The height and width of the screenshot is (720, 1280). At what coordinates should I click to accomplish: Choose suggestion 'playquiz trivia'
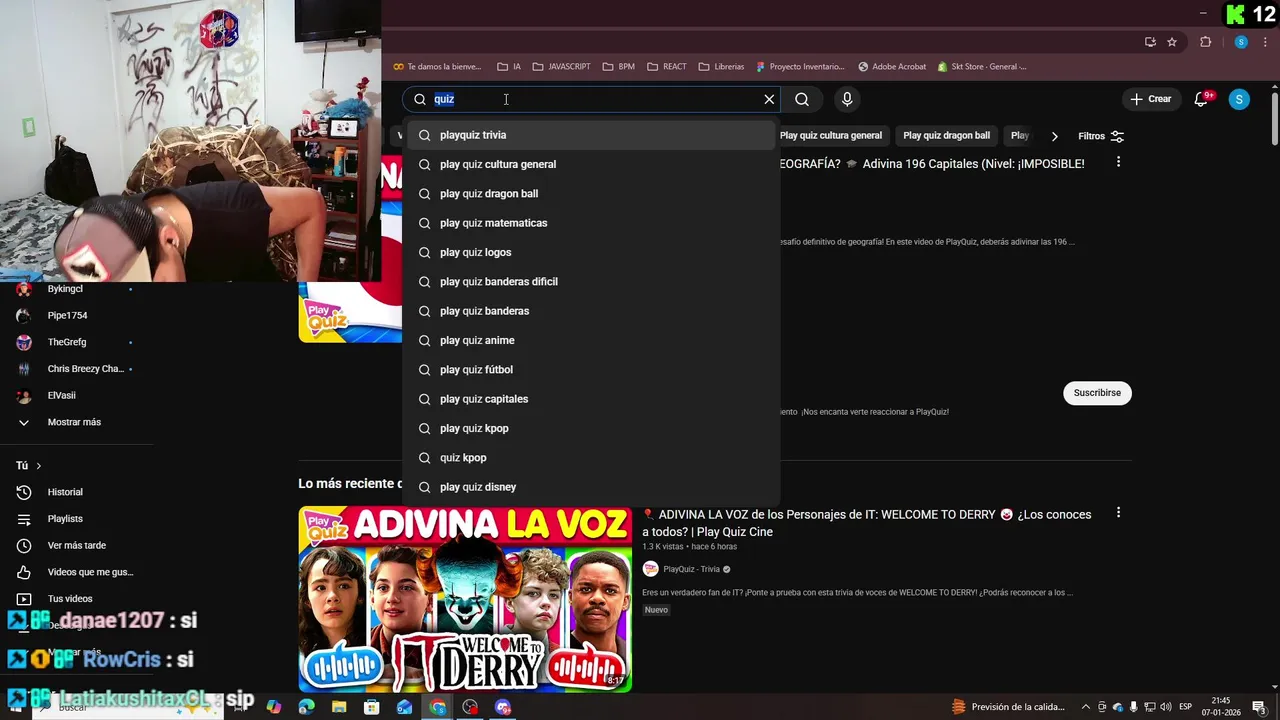[x=592, y=135]
